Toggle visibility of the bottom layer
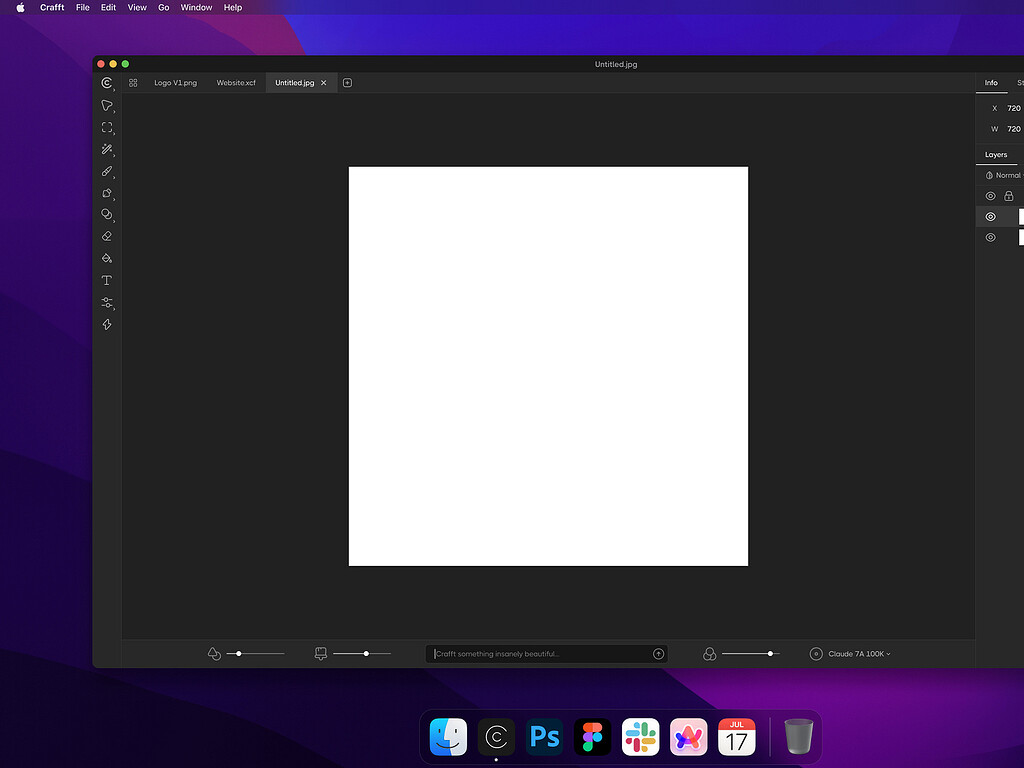 [990, 237]
